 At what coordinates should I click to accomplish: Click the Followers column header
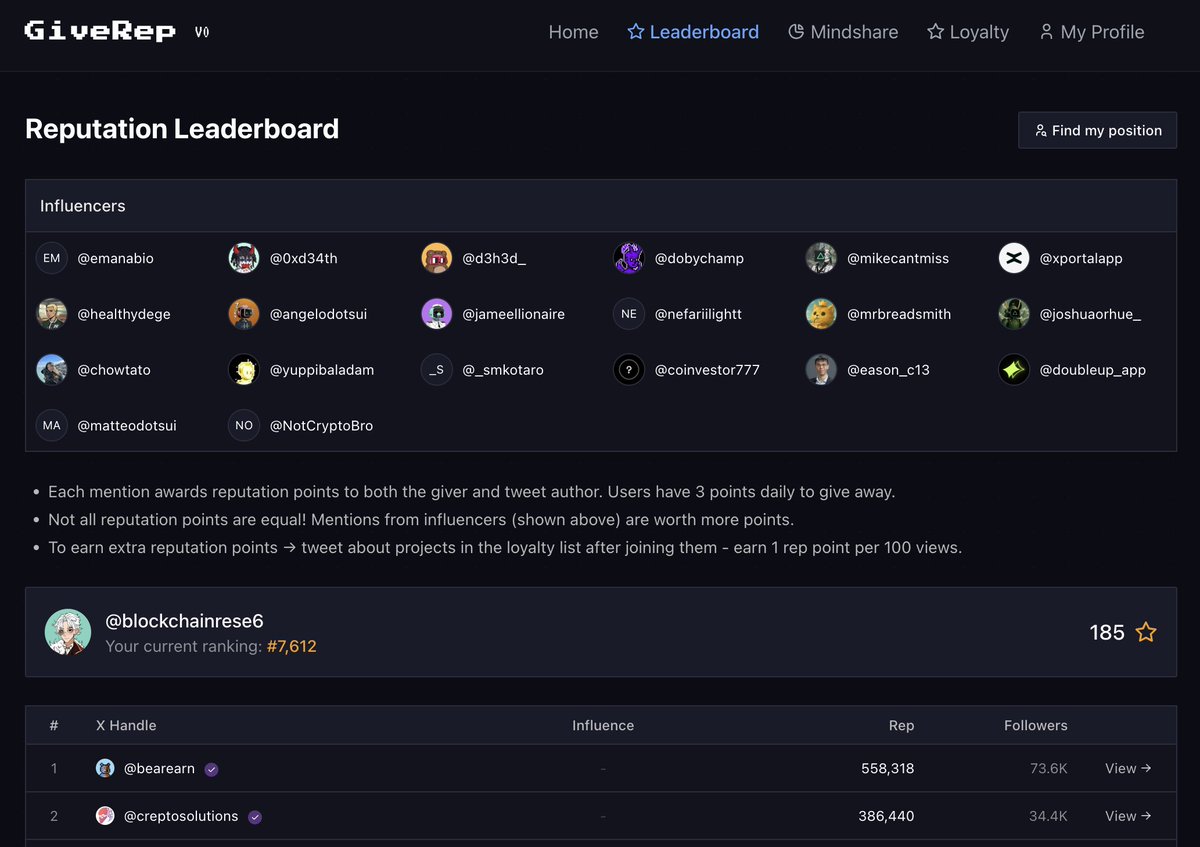click(1036, 725)
